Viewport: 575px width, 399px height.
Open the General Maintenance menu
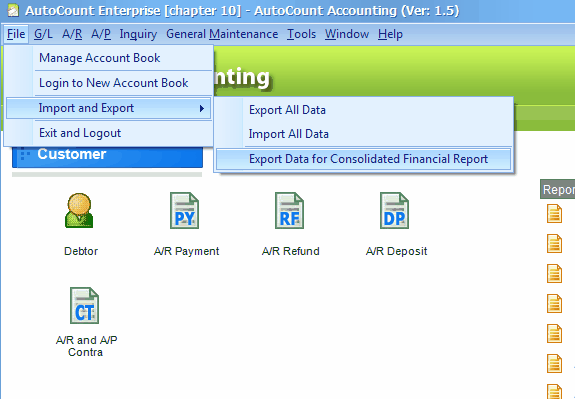(x=222, y=34)
